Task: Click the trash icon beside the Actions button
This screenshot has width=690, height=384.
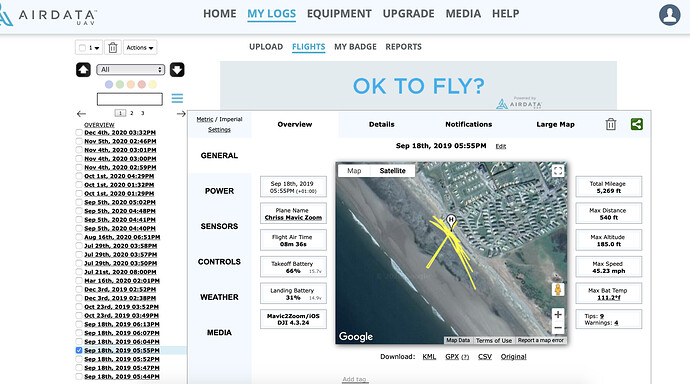Action: coord(113,48)
